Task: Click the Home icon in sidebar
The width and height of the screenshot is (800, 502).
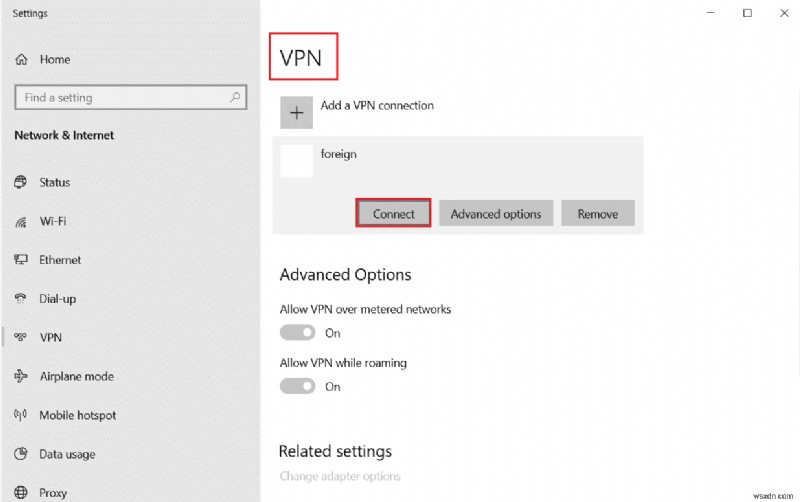Action: [21, 60]
